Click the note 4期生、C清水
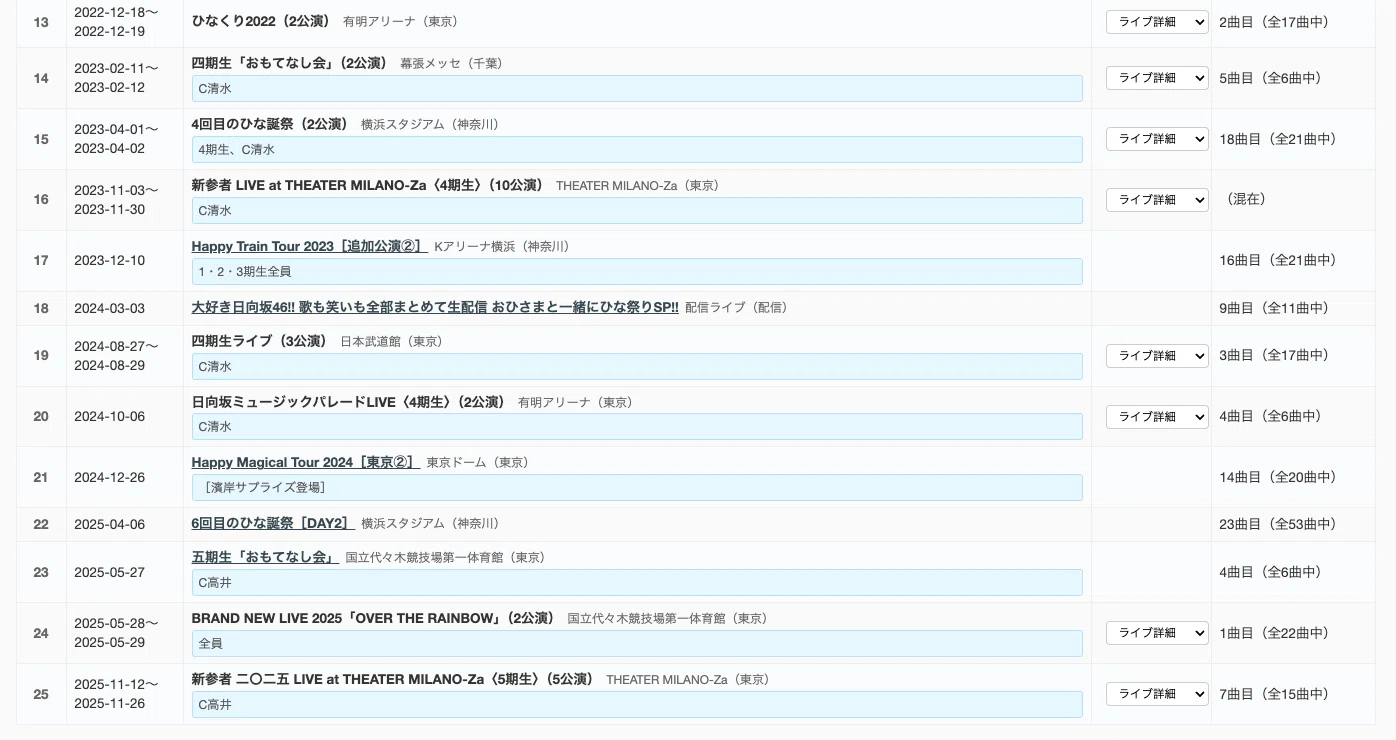This screenshot has width=1396, height=740. (x=637, y=150)
